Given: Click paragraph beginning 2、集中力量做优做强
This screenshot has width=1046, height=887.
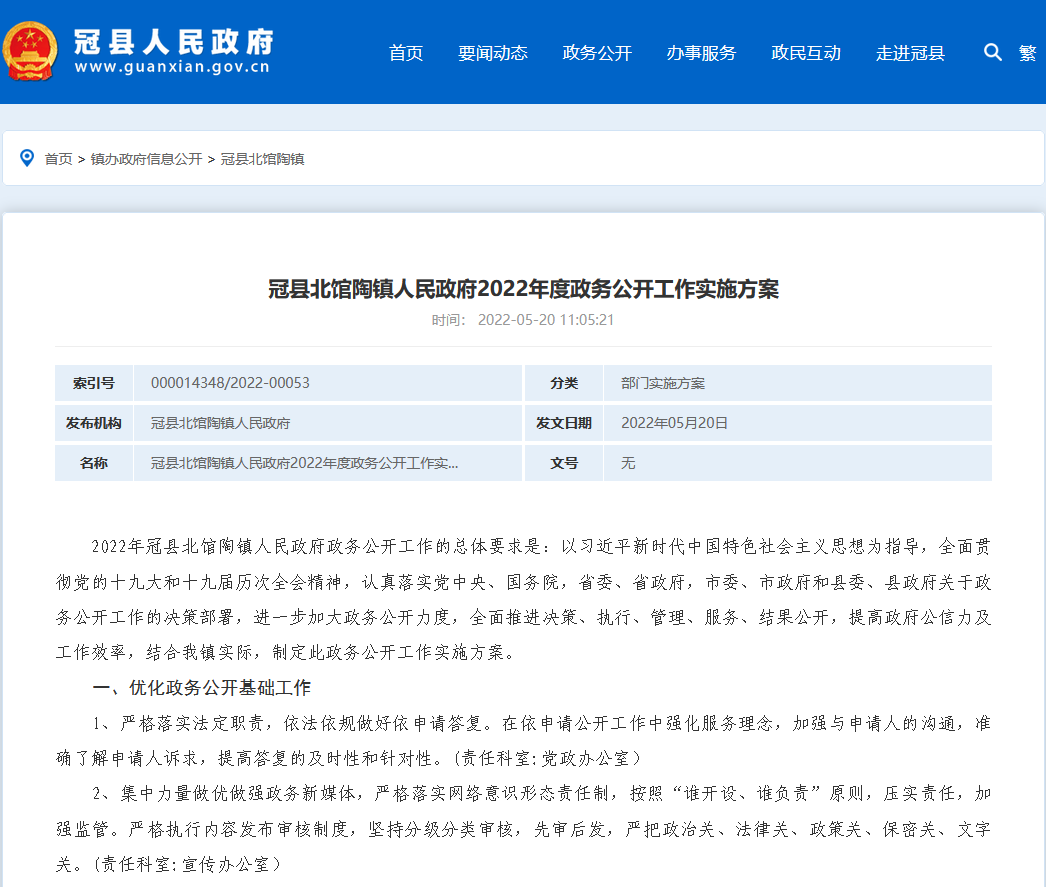Looking at the screenshot, I should tap(523, 828).
